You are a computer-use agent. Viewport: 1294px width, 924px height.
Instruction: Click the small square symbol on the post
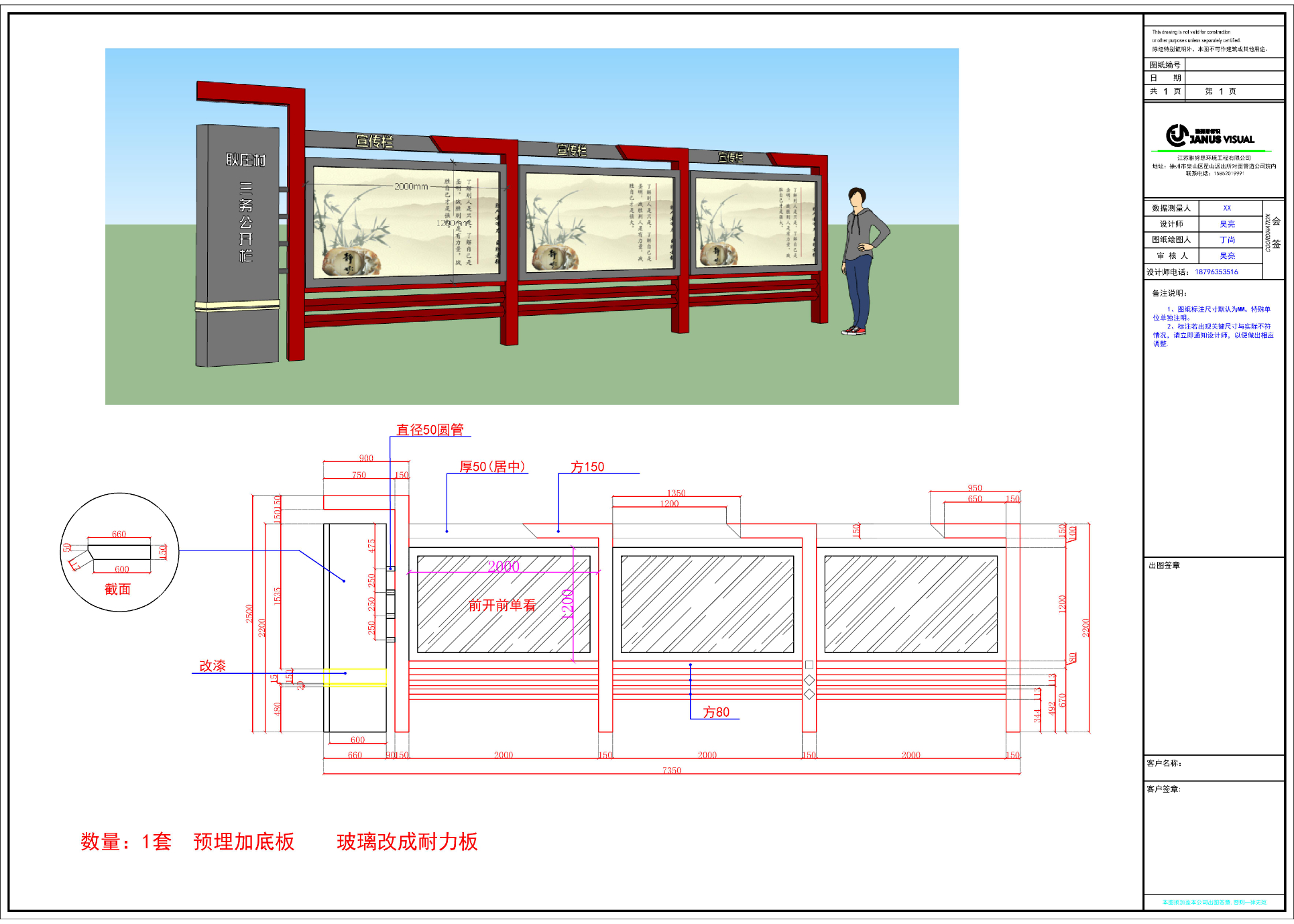click(809, 665)
